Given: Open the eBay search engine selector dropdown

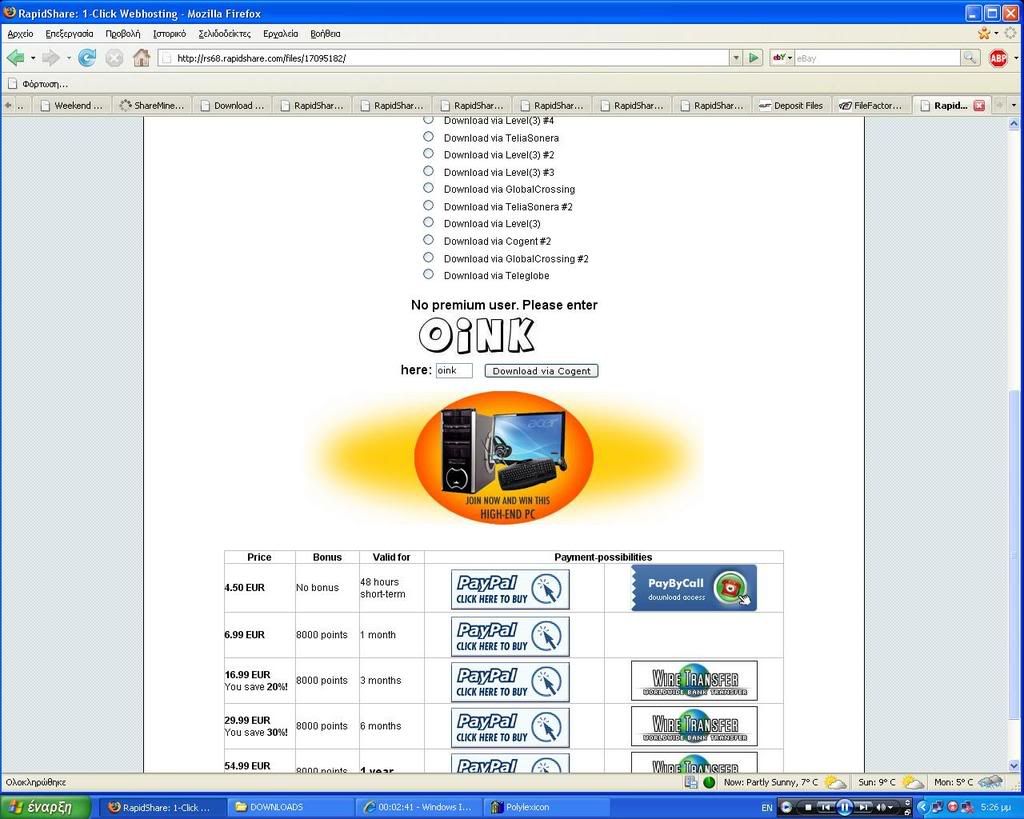Looking at the screenshot, I should pyautogui.click(x=782, y=58).
